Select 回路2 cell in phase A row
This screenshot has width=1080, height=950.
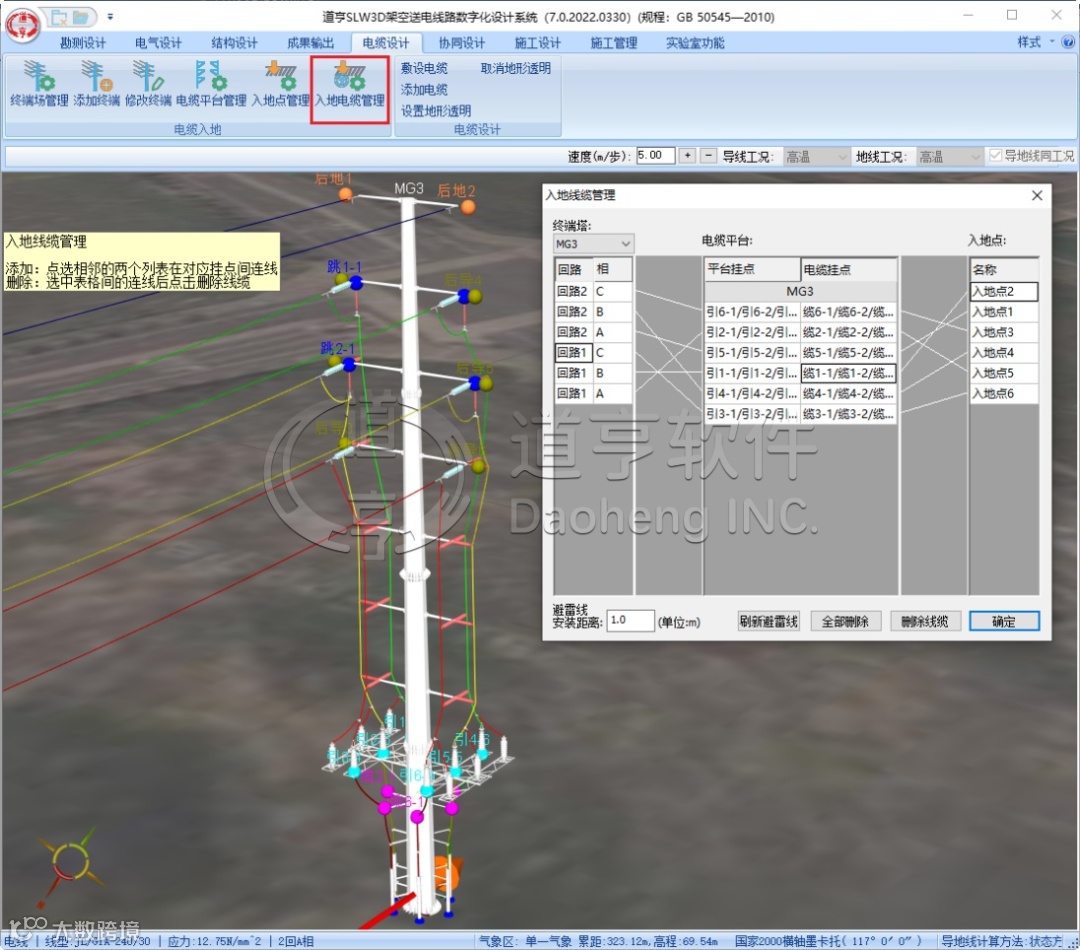(573, 332)
